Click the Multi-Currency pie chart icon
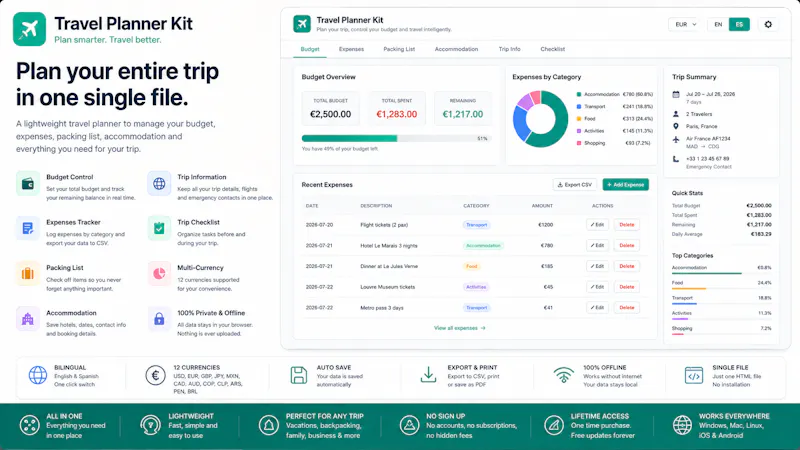Viewport: 800px width, 450px height. tap(159, 274)
